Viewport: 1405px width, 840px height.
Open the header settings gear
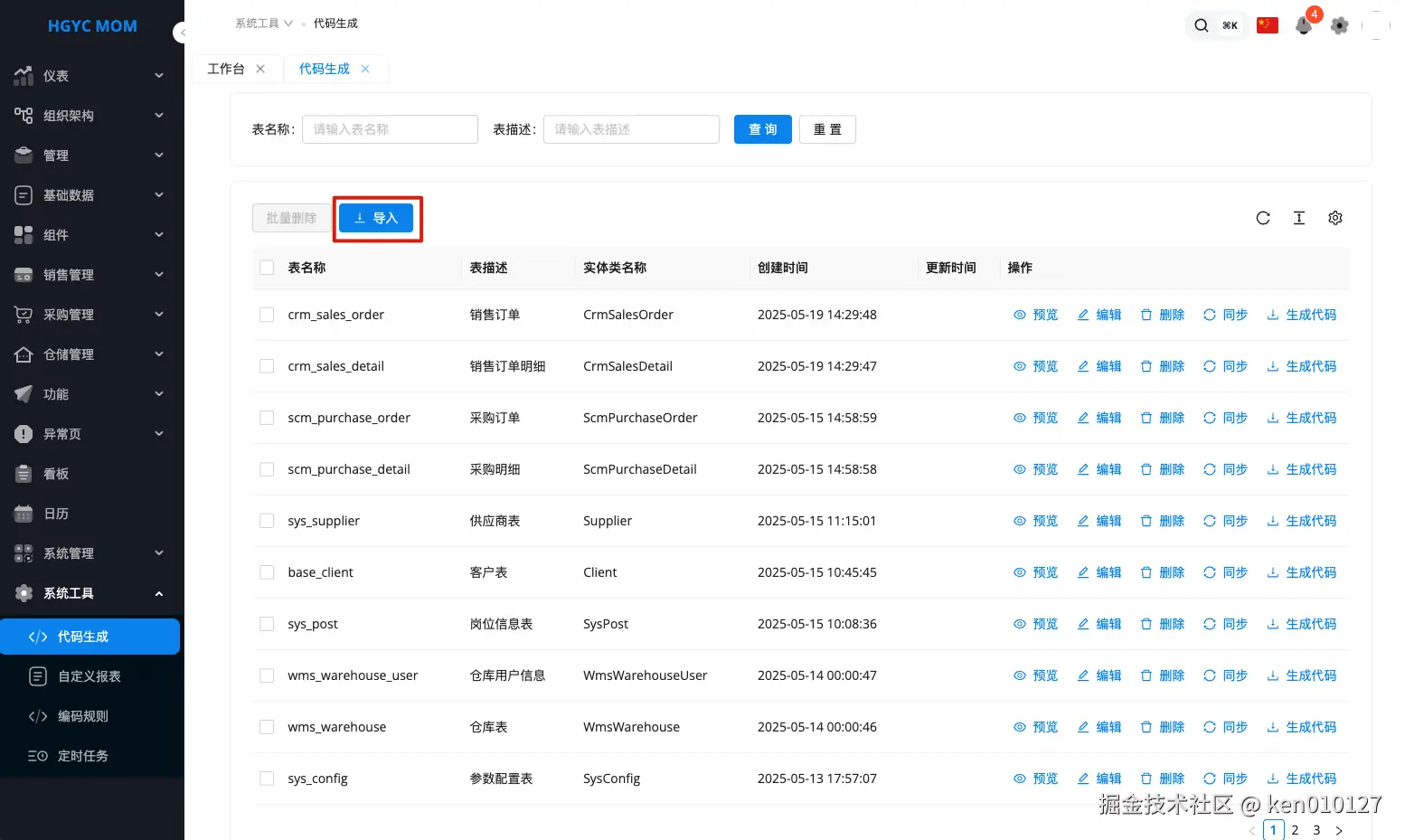[1340, 25]
